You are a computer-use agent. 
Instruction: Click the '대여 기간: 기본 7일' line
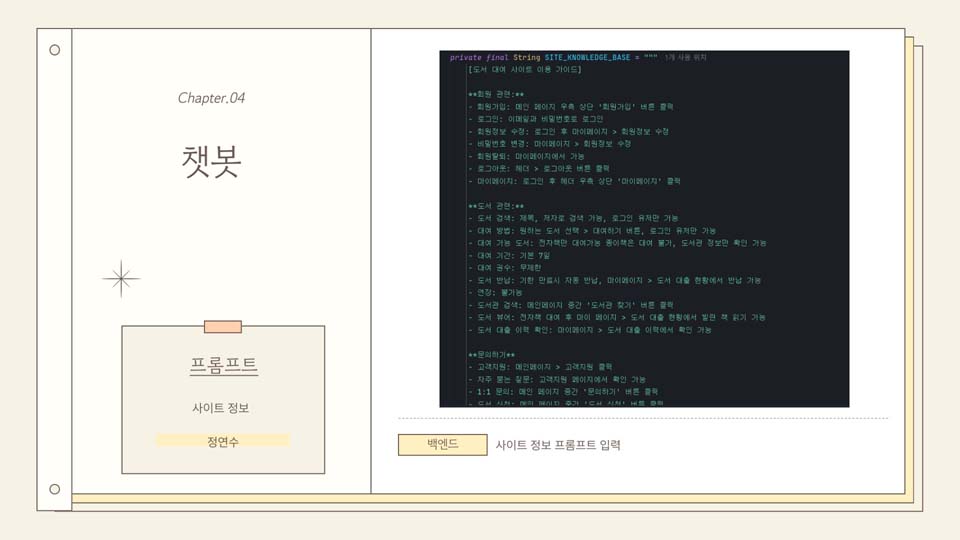tap(509, 255)
